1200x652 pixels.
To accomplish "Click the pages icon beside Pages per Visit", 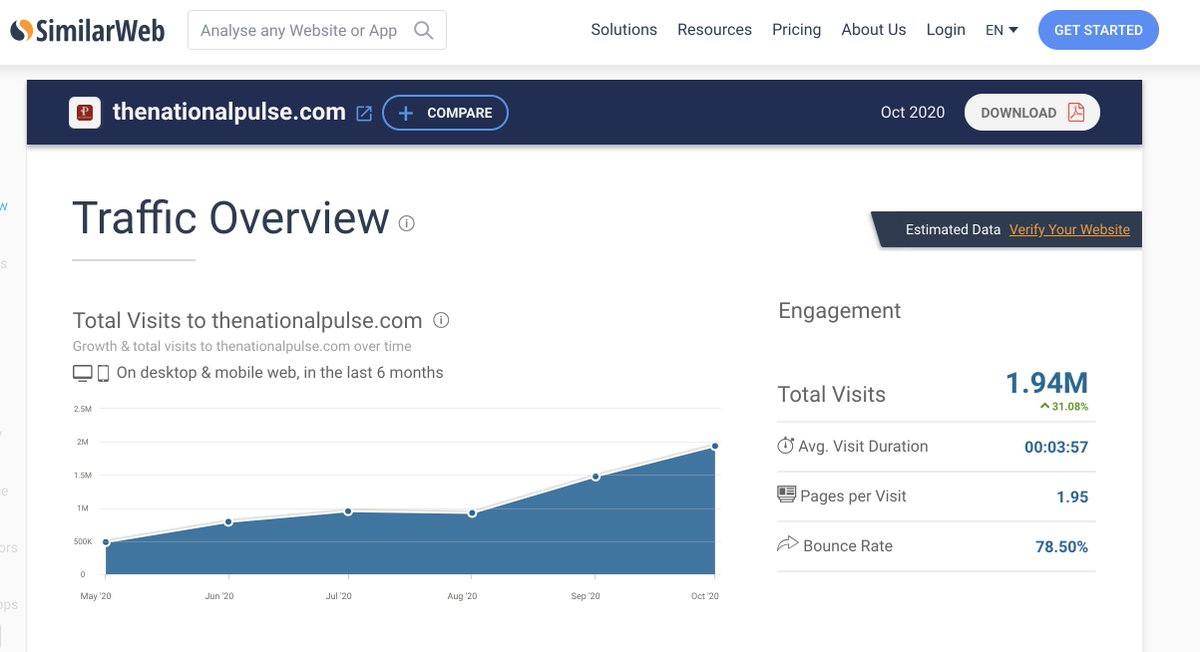I will click(786, 495).
